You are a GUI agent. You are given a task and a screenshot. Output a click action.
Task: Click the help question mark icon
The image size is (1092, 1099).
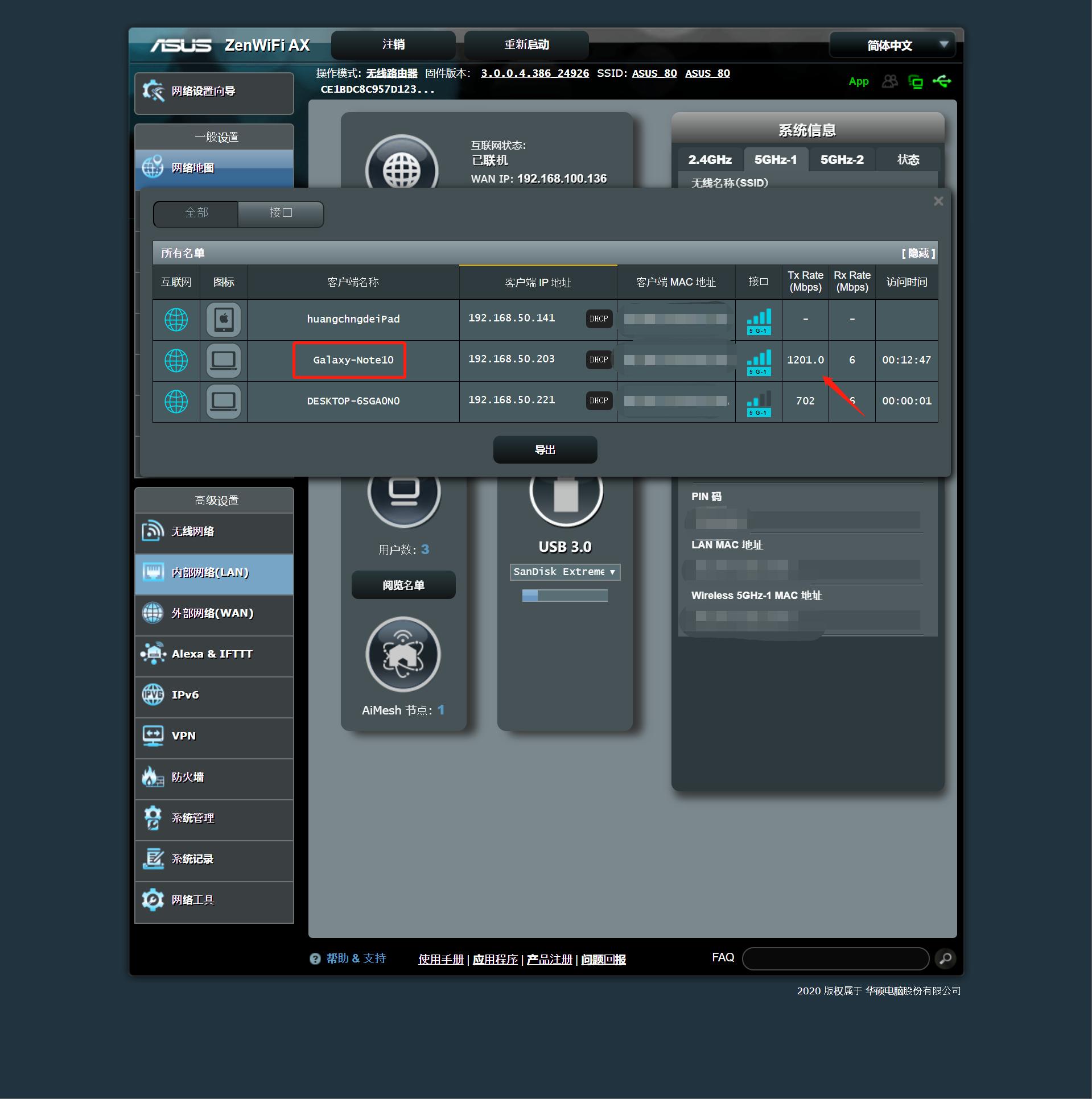coord(315,958)
